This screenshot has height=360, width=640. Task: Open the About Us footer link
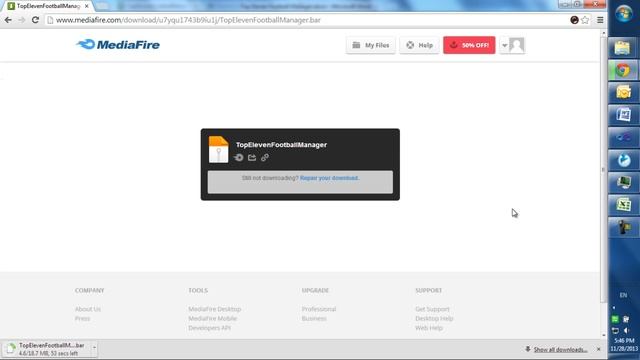(x=88, y=309)
